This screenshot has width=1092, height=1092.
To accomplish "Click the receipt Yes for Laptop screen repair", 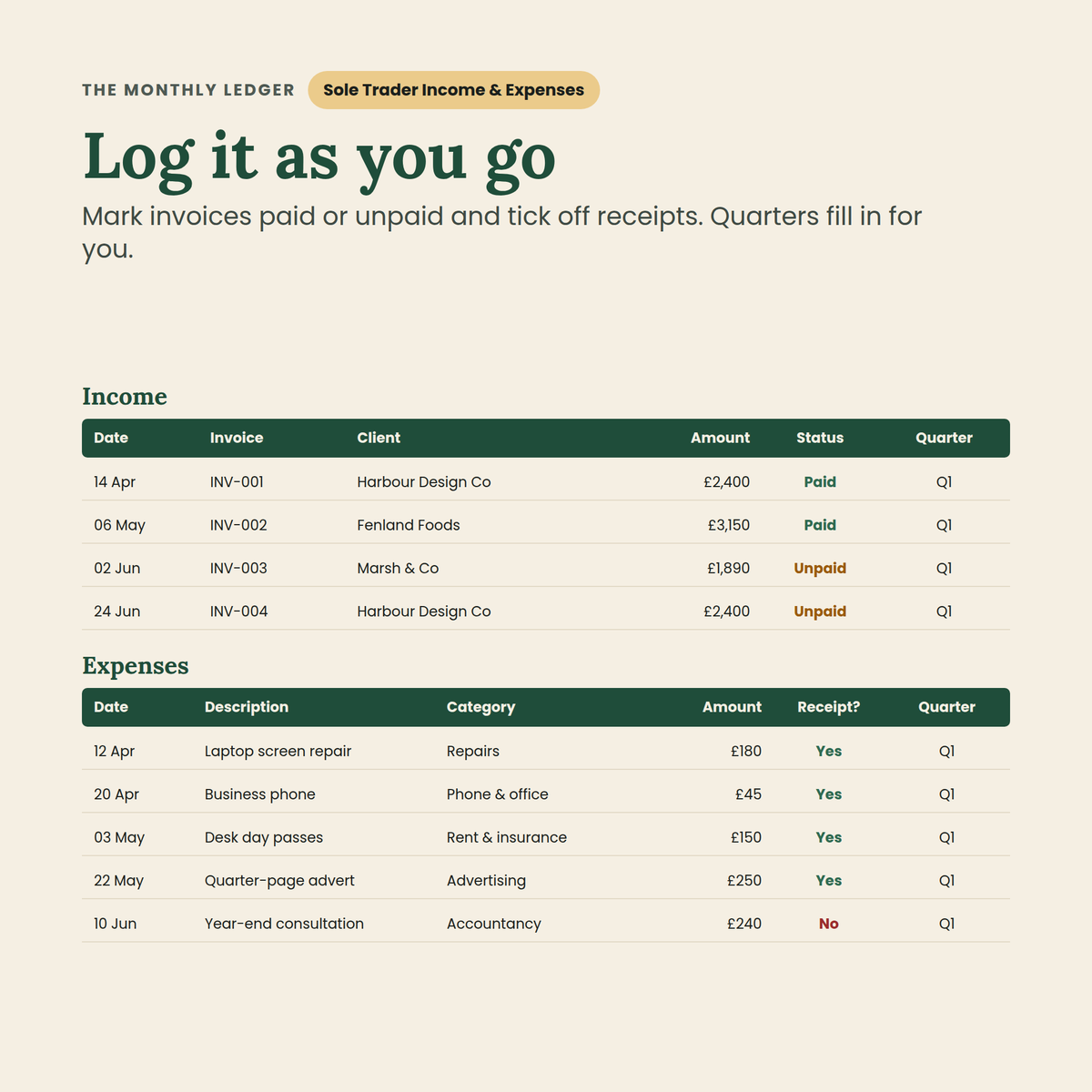I will coord(829,752).
